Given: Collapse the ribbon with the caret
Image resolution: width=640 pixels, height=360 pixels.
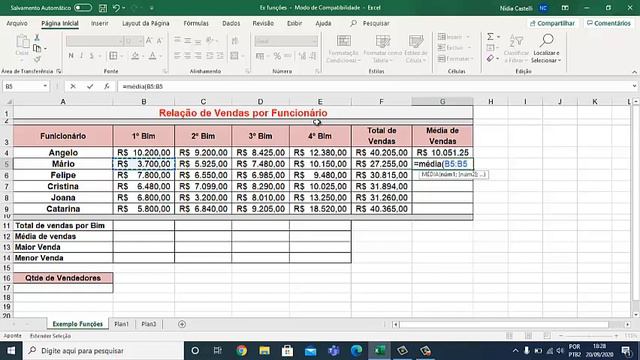Looking at the screenshot, I should pos(634,72).
